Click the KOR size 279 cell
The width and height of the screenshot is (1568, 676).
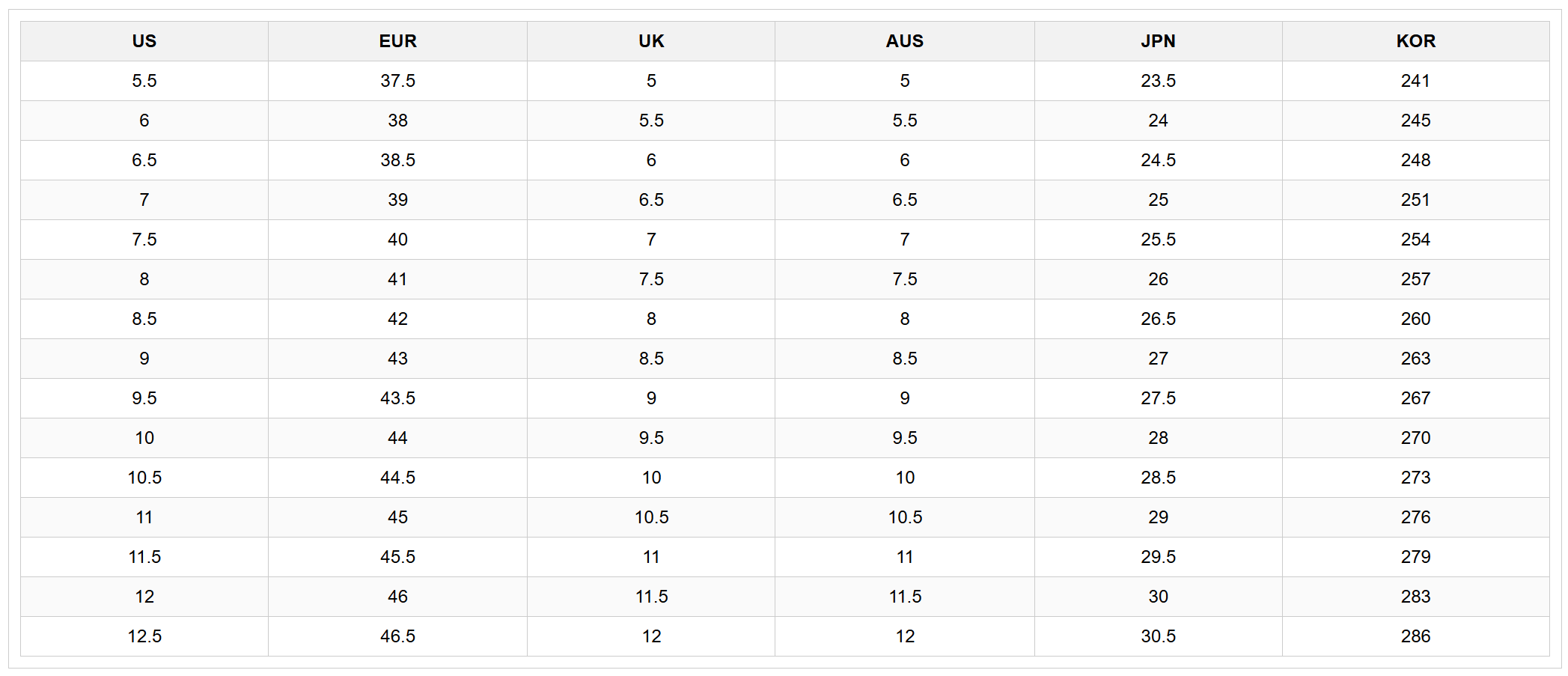coord(1415,557)
